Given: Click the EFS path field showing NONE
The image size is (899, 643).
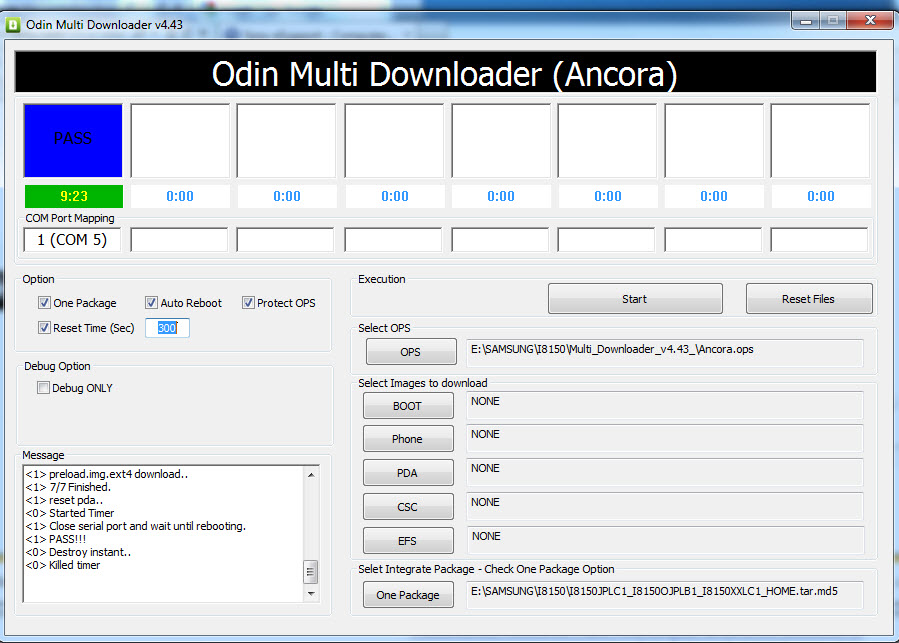Looking at the screenshot, I should coord(665,540).
